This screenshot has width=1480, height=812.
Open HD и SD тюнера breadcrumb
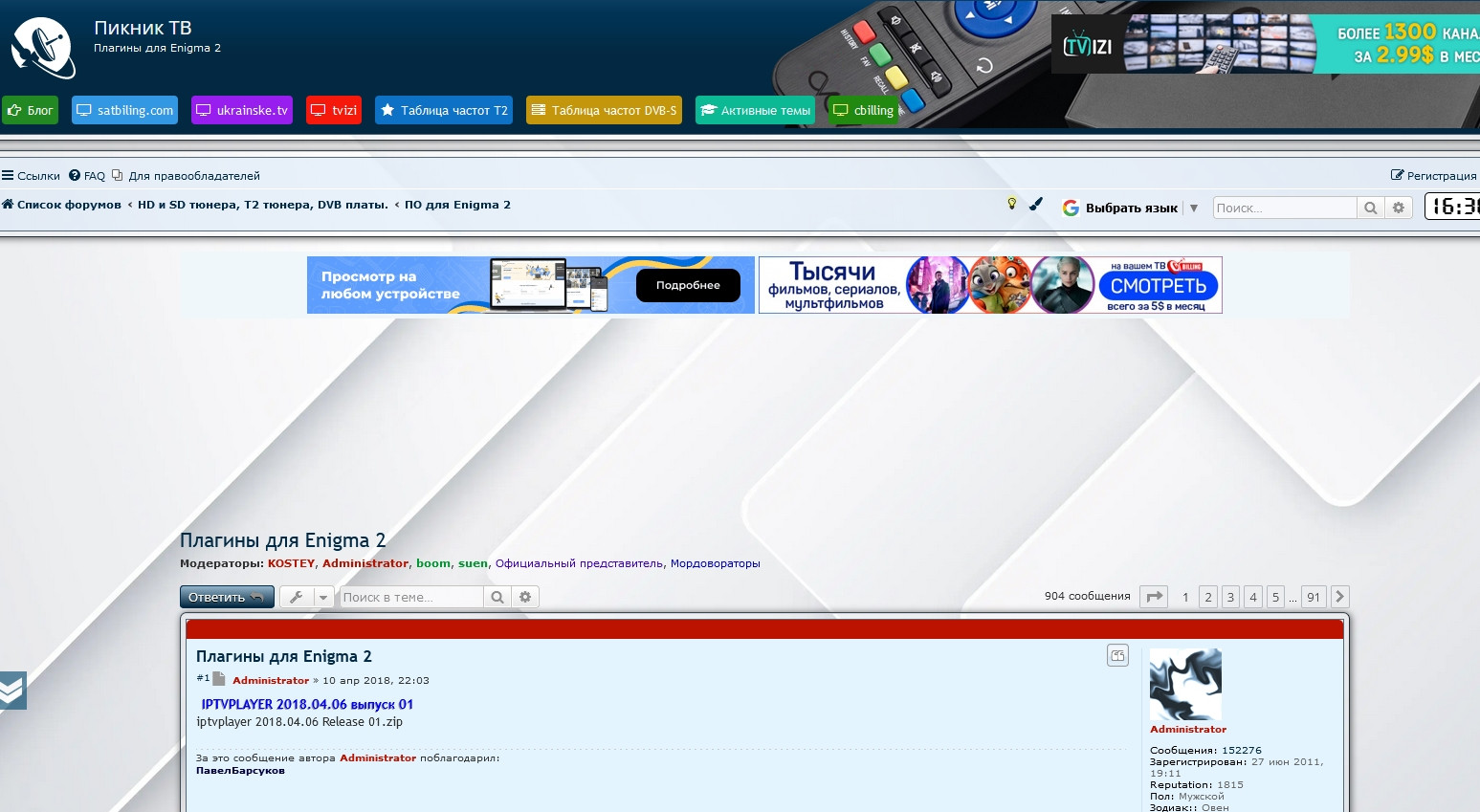[x=262, y=205]
